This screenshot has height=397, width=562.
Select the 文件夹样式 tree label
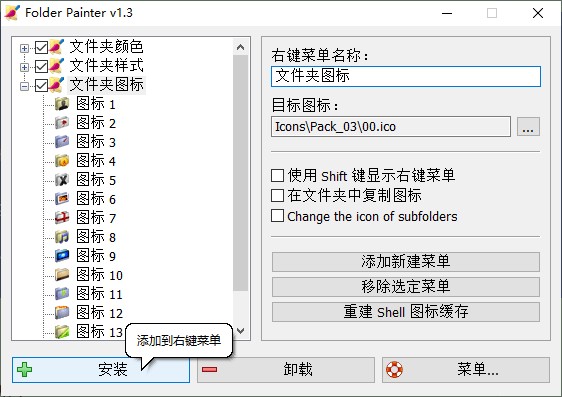coord(106,66)
